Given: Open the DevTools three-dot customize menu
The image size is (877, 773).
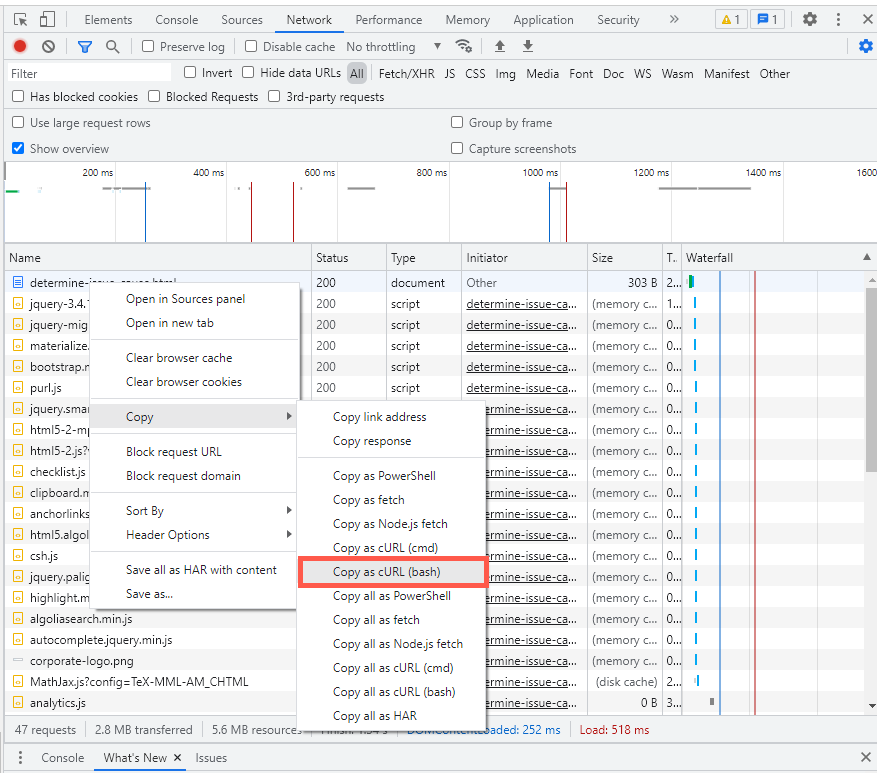Looking at the screenshot, I should (x=838, y=20).
